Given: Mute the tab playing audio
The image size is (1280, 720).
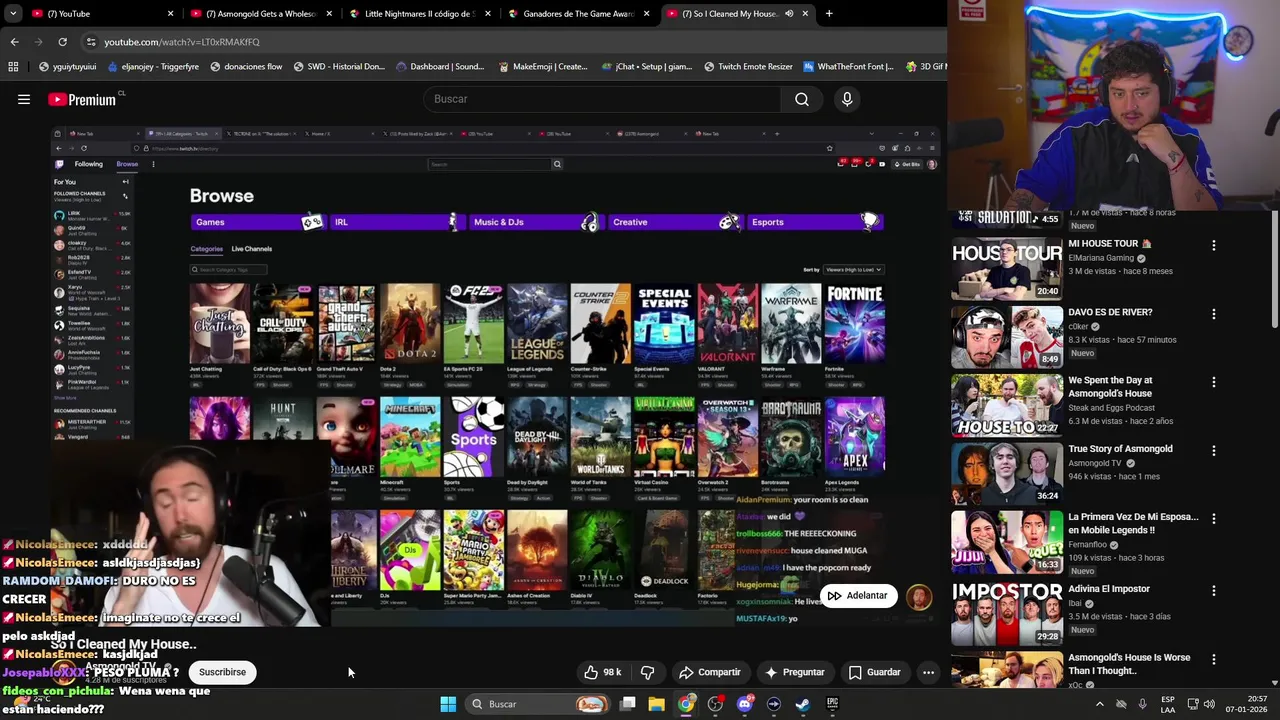Looking at the screenshot, I should coord(789,14).
